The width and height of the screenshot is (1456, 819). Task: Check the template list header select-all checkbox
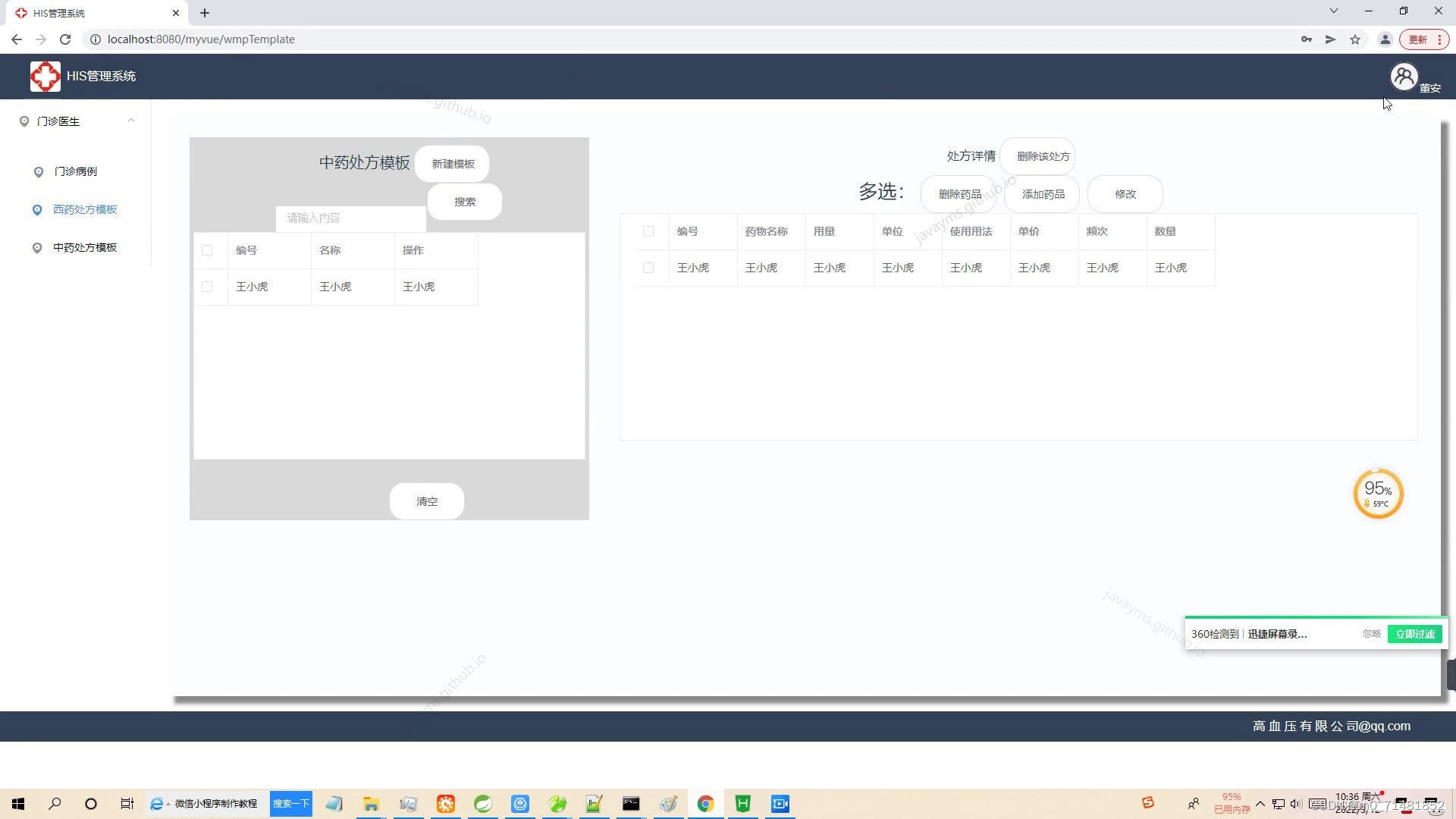[207, 250]
